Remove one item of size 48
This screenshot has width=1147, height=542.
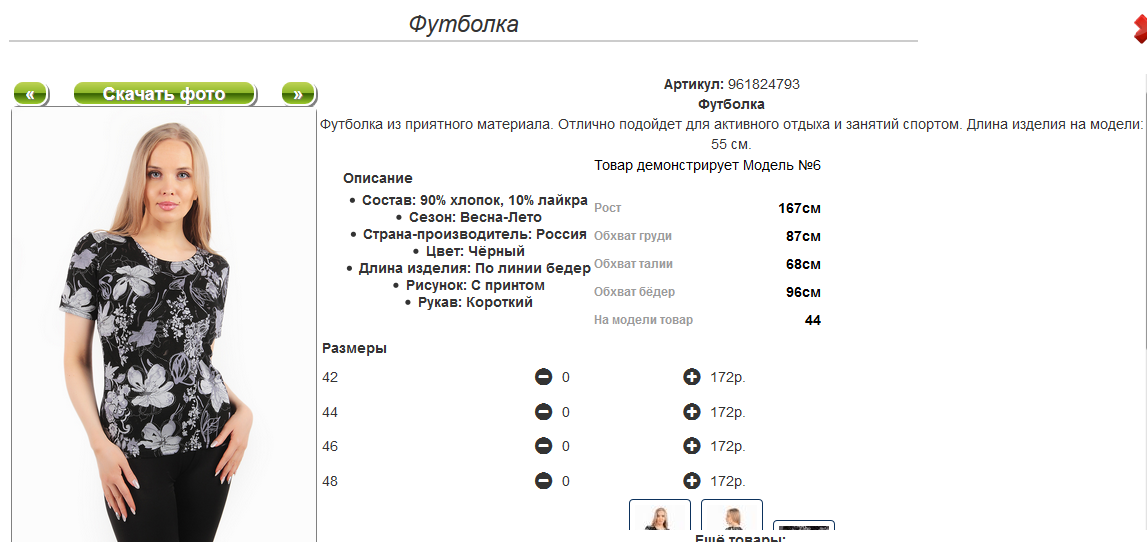(544, 481)
